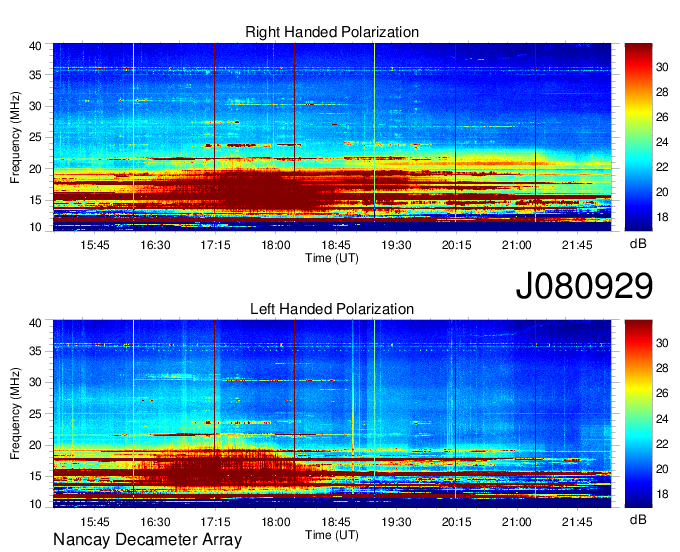Click the 35 MHz tick of Left Handed plot
Image resolution: width=680 pixels, height=552 pixels.
(35, 351)
